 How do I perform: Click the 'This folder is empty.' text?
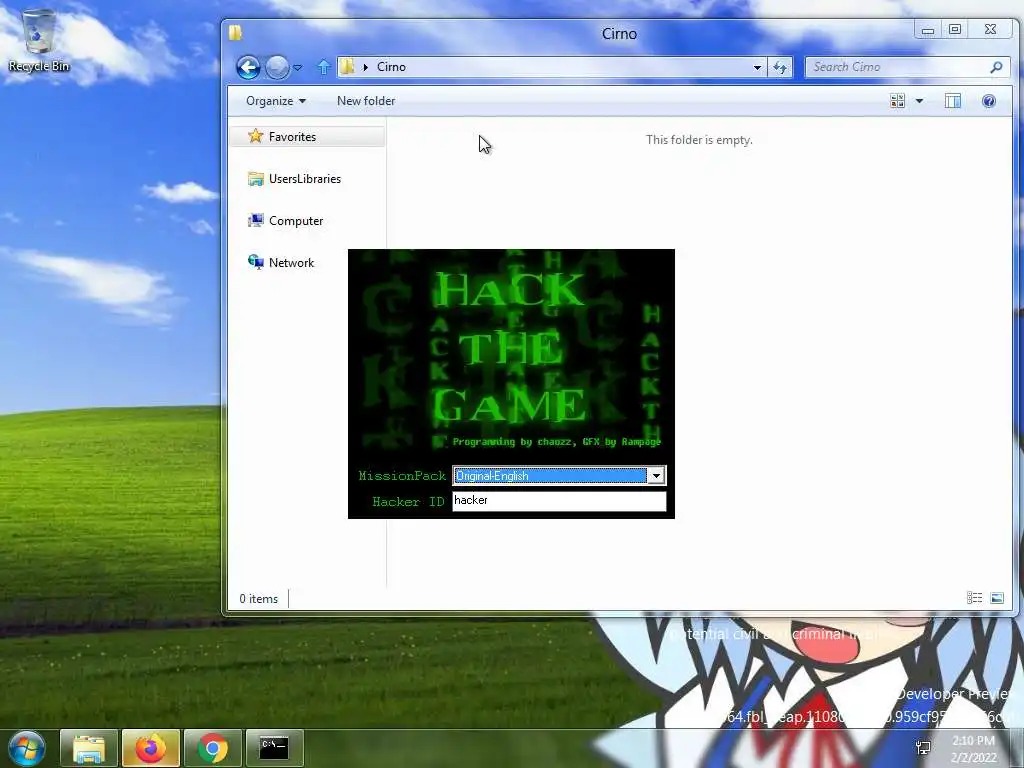(x=699, y=140)
